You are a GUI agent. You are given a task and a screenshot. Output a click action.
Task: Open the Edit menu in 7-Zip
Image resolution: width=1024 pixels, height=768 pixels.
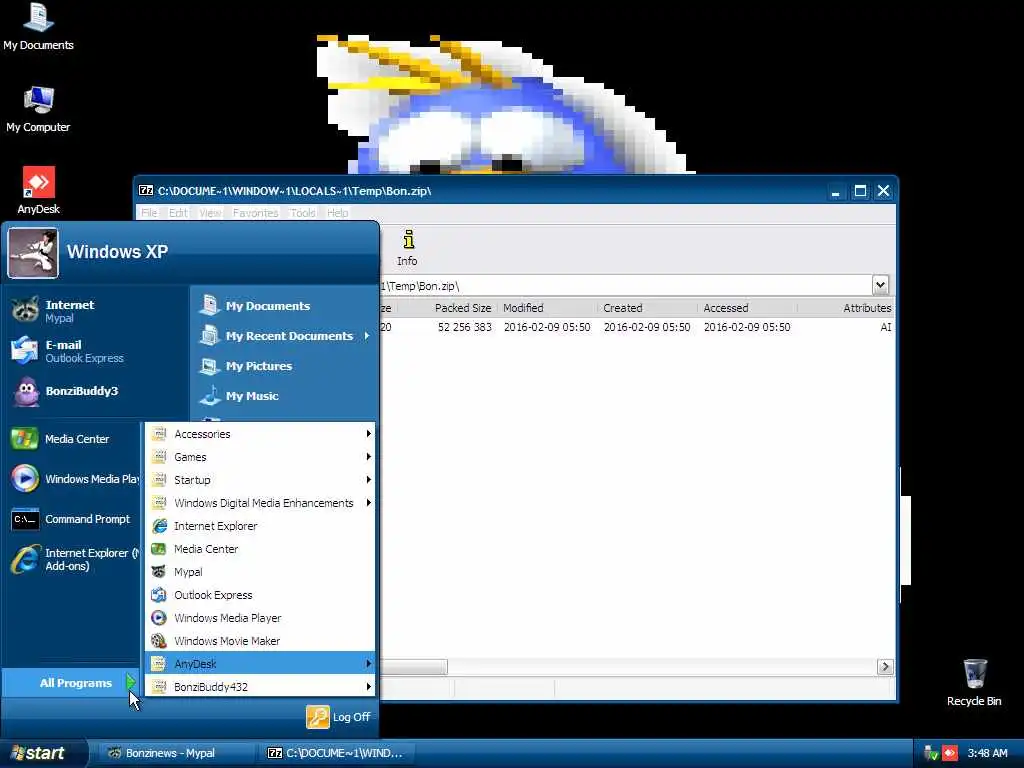pos(178,213)
